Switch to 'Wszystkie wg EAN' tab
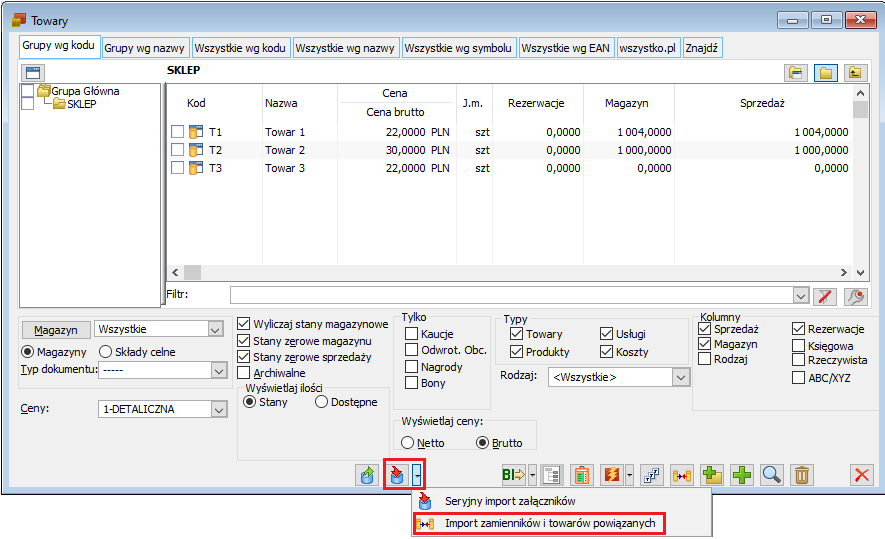This screenshot has width=885, height=539. click(566, 48)
